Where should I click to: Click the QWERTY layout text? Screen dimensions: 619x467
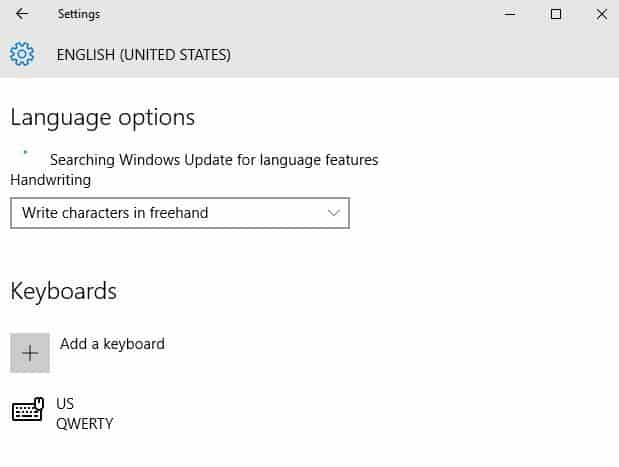84,423
